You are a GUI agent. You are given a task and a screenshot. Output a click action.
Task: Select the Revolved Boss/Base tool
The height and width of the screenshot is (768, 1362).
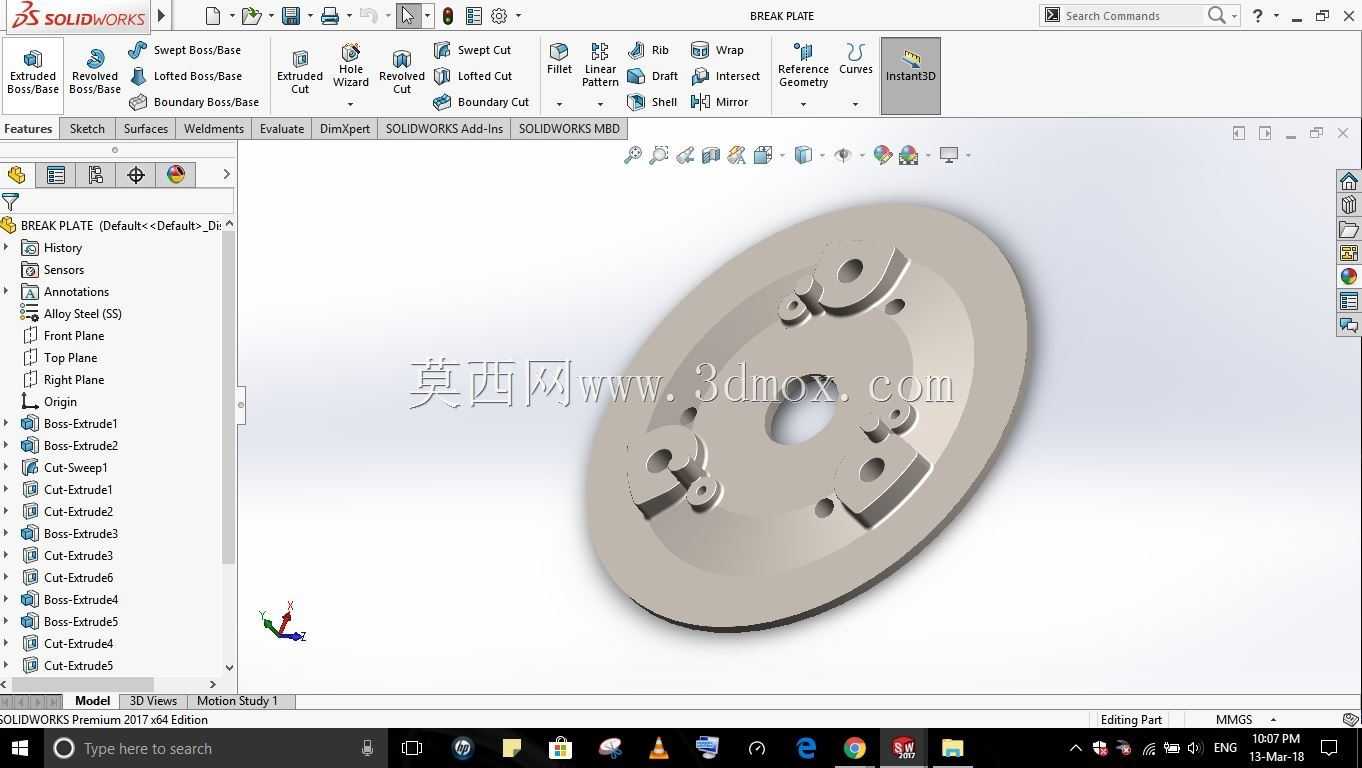[x=95, y=73]
